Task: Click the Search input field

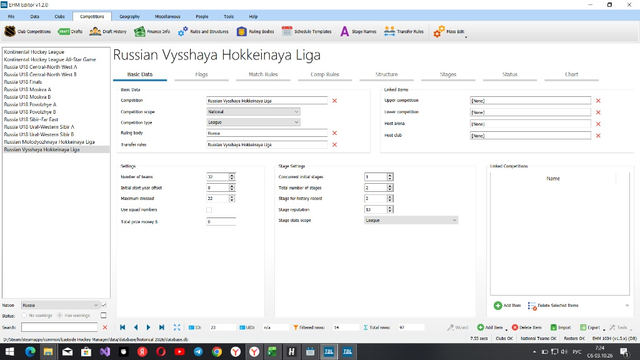Action: pyautogui.click(x=60, y=327)
